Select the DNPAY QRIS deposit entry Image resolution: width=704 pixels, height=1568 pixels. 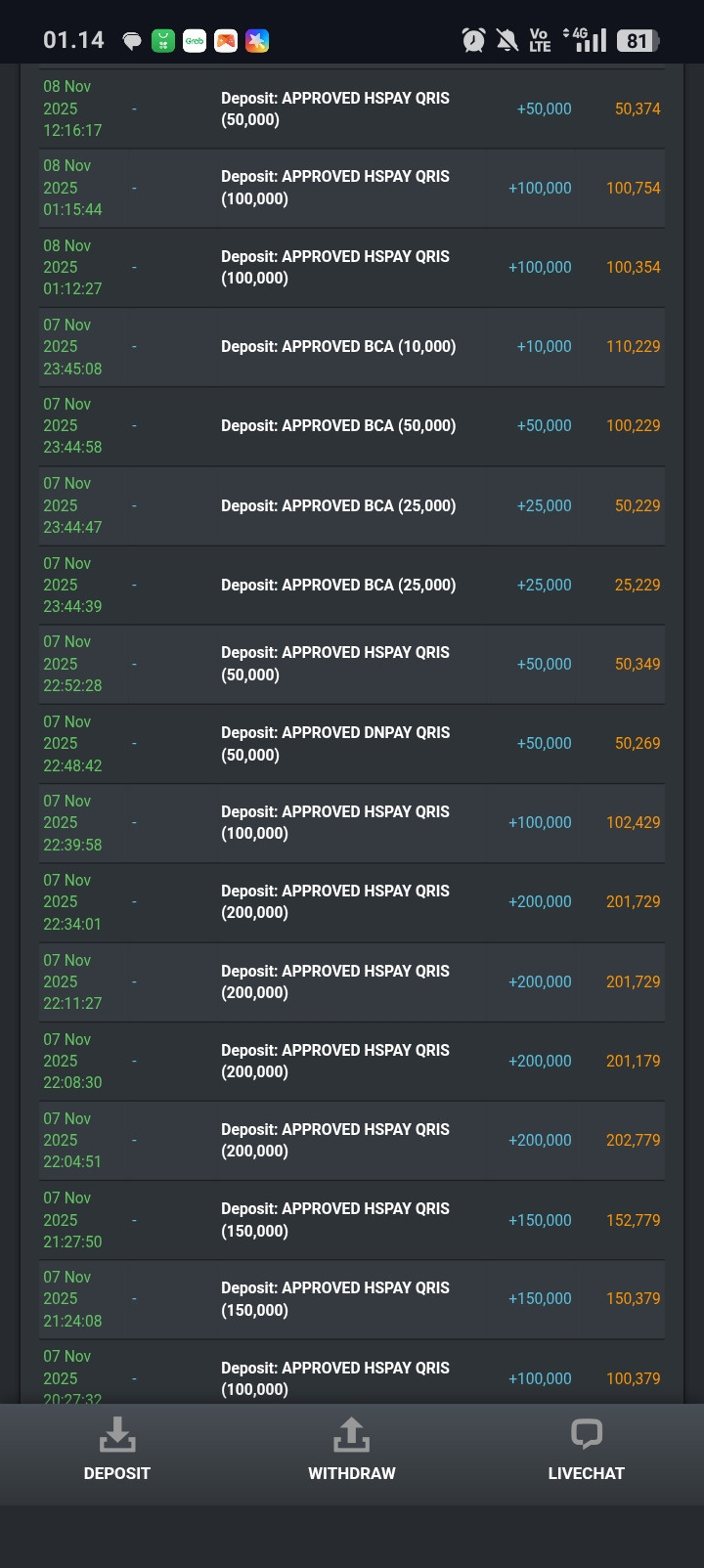coord(335,744)
